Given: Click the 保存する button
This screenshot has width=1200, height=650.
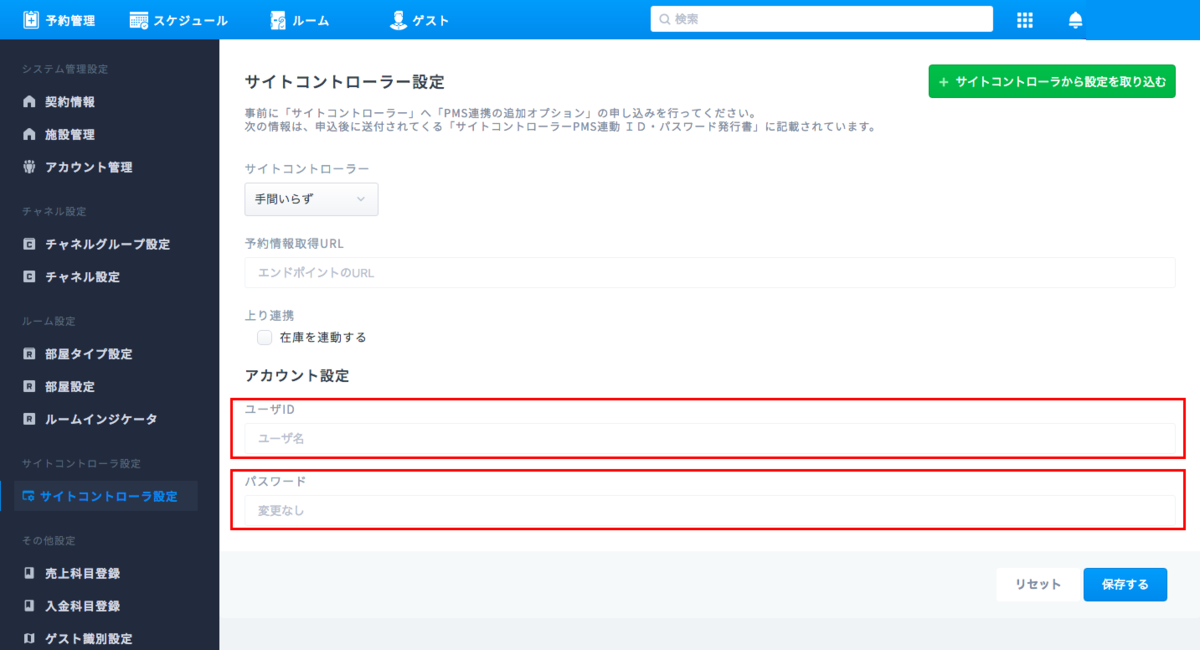Looking at the screenshot, I should 1124,584.
